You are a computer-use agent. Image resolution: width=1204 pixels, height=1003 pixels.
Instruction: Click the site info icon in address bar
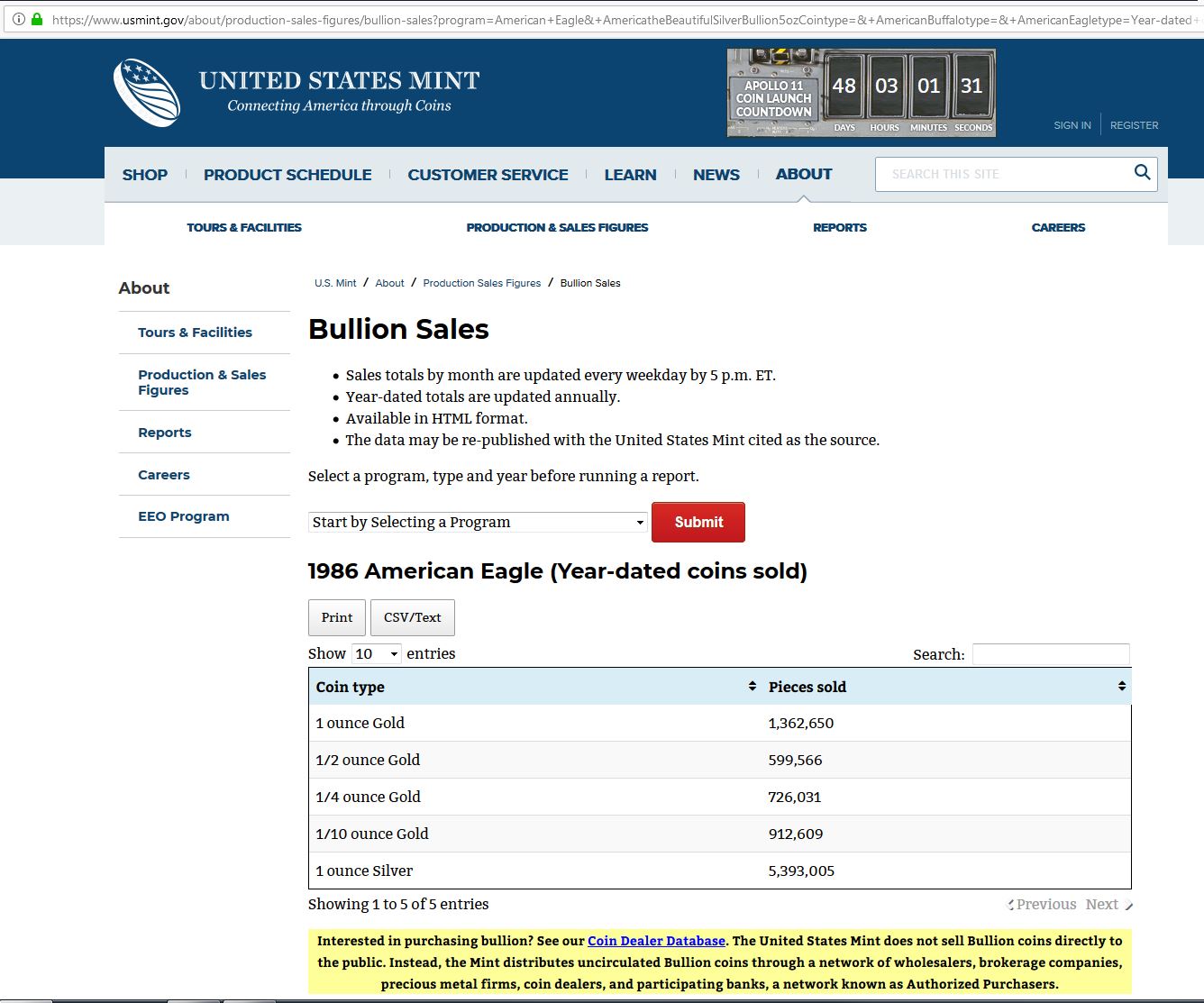click(x=18, y=19)
